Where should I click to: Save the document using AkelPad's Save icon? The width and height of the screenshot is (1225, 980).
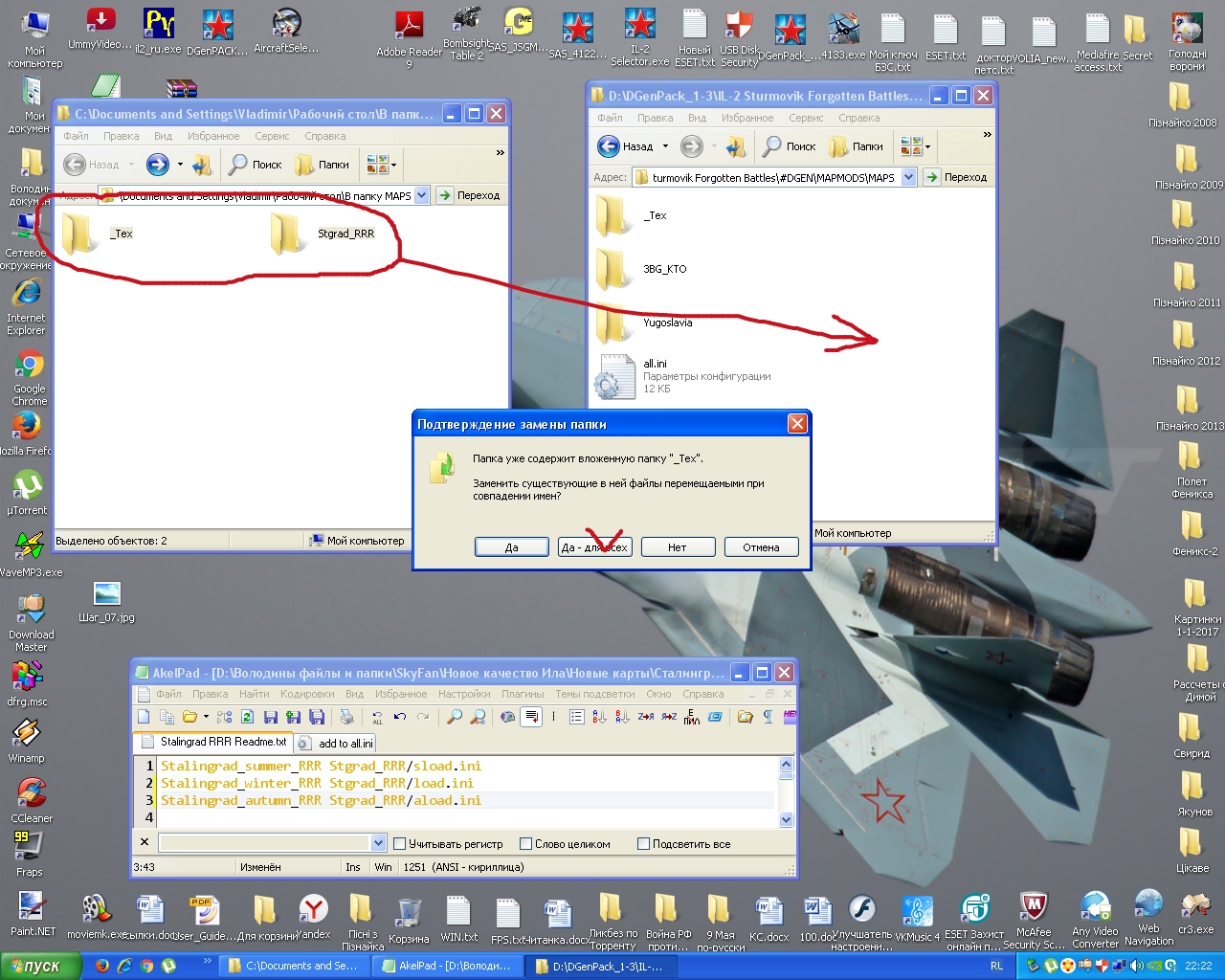coord(270,717)
